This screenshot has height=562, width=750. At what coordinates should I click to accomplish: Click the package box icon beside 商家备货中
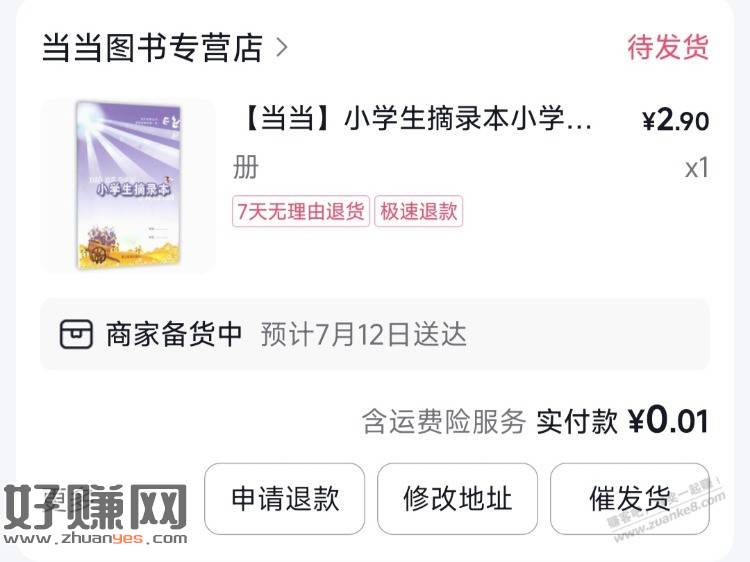tap(76, 334)
